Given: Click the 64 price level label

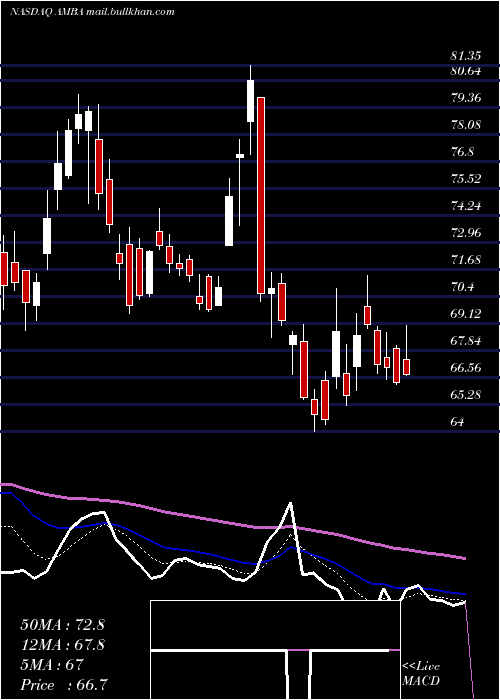Looking at the screenshot, I should (458, 421).
